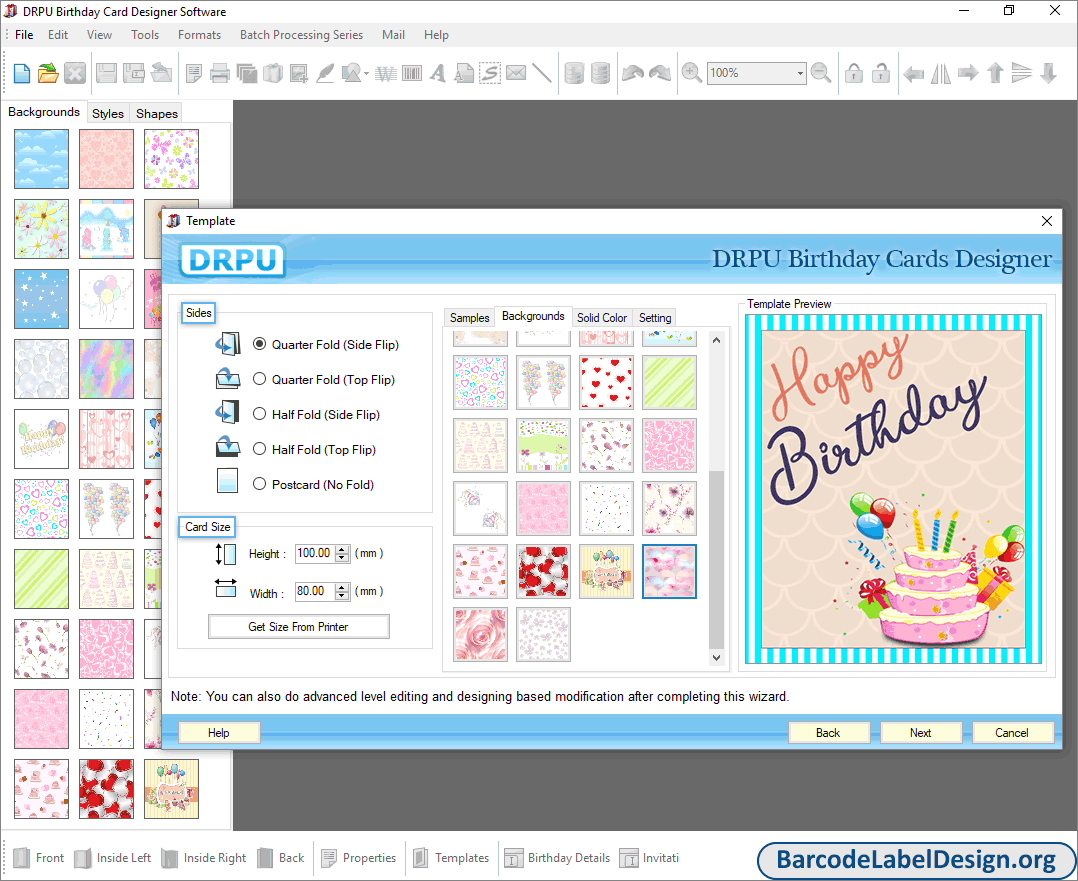The image size is (1078, 881).
Task: Create a new card file
Action: (x=21, y=73)
